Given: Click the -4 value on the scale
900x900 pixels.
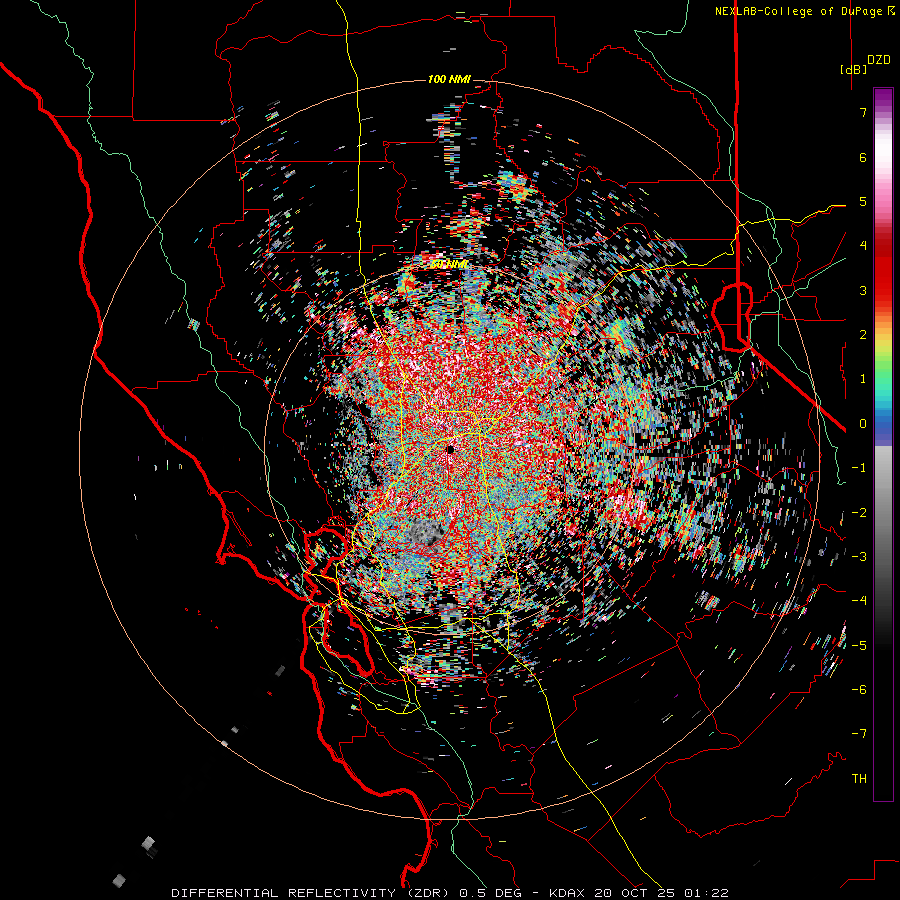Looking at the screenshot, I should [859, 601].
